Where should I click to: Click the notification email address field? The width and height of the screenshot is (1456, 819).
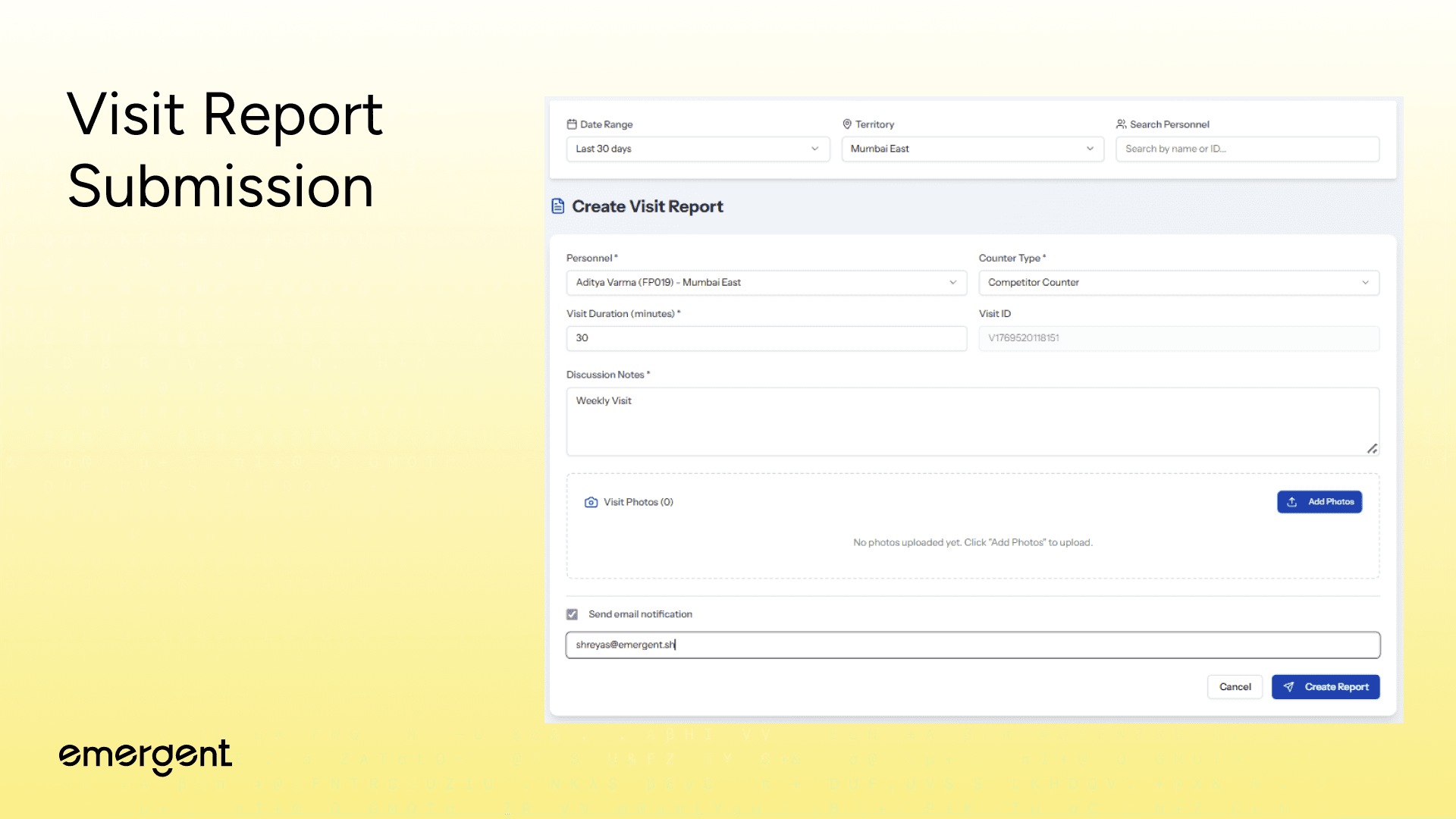(972, 645)
